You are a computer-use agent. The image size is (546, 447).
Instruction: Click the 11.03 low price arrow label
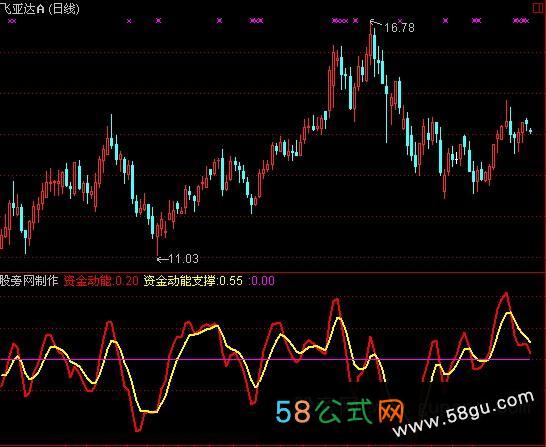tap(178, 259)
